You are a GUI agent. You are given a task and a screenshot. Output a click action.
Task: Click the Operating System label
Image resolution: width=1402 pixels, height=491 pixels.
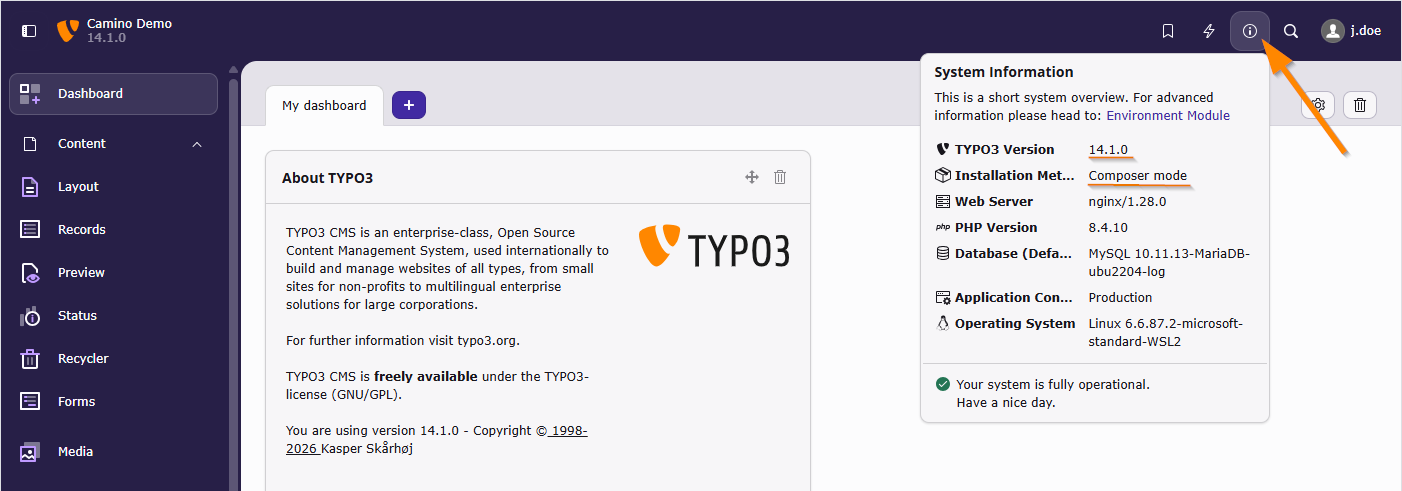[1015, 323]
